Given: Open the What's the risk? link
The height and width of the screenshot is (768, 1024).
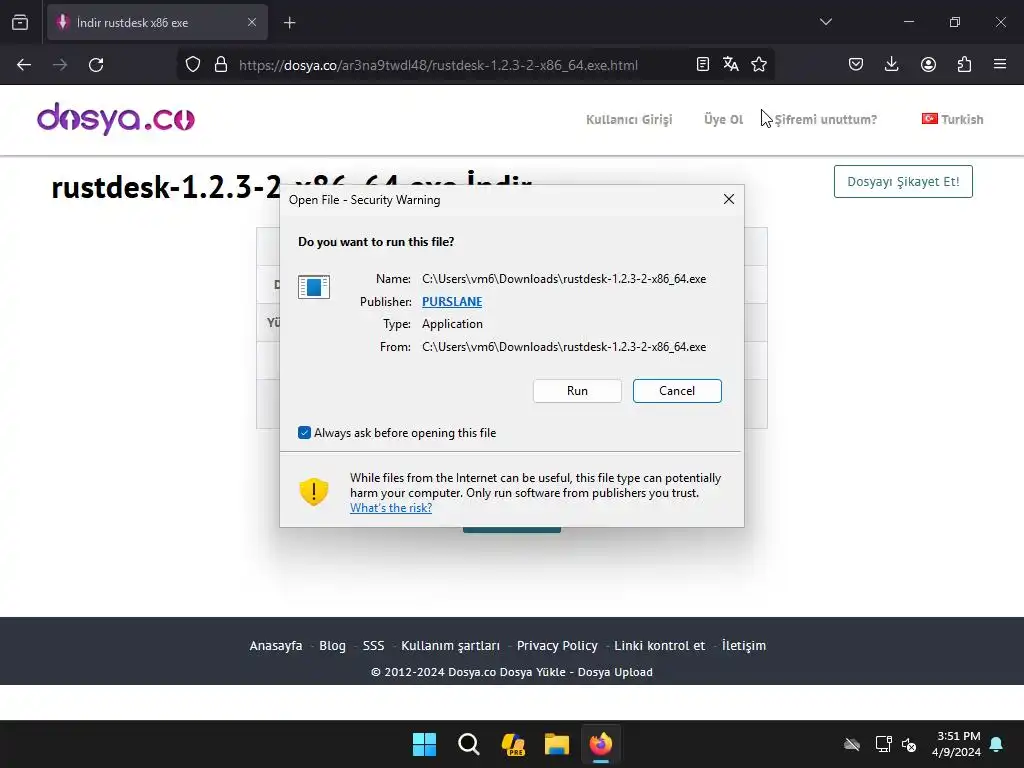Looking at the screenshot, I should tap(391, 508).
